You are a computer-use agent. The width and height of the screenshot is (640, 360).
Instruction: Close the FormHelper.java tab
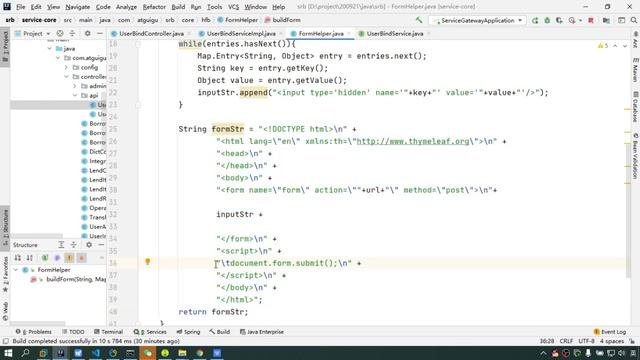(349, 33)
